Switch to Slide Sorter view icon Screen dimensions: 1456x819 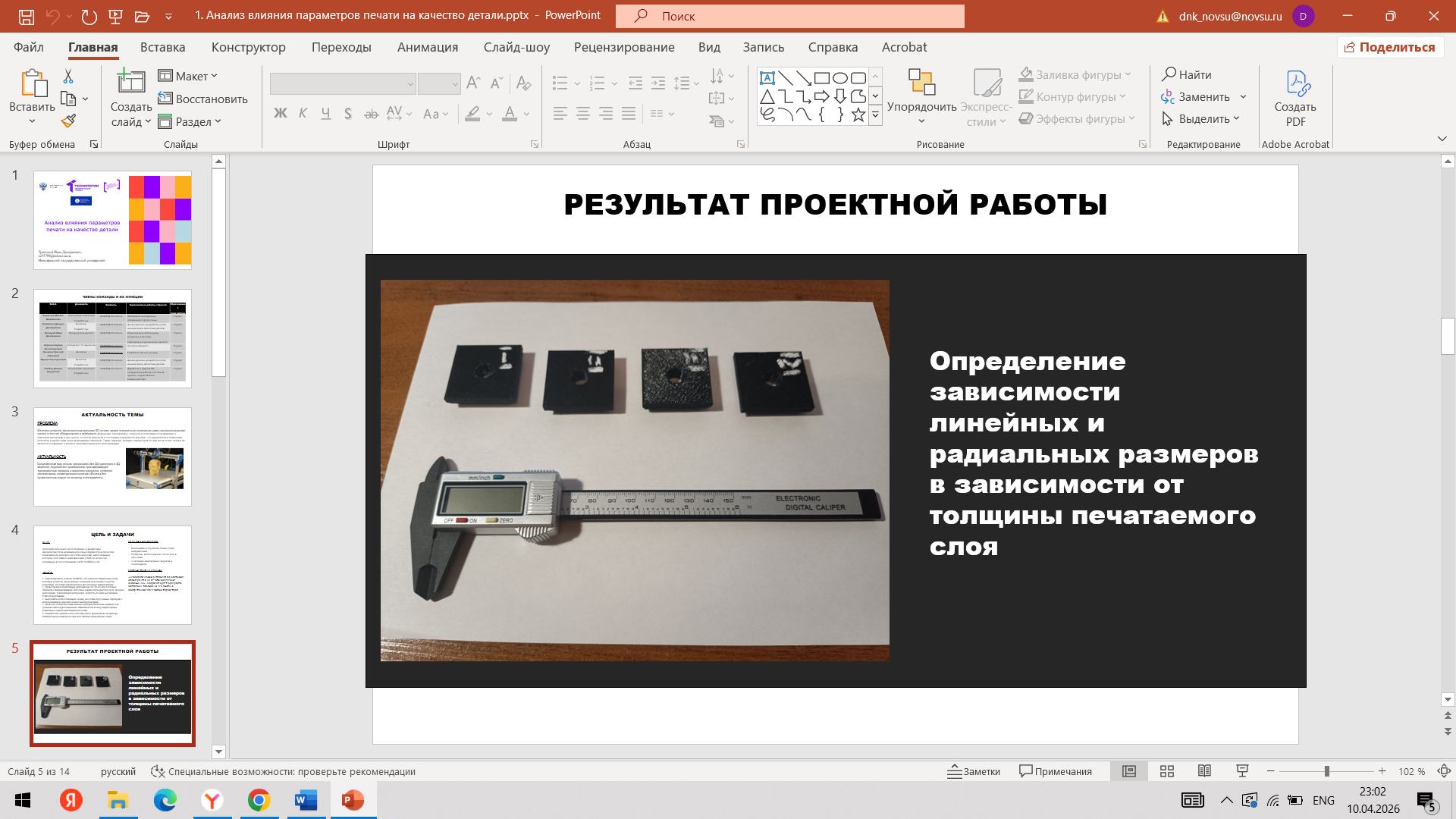click(x=1167, y=771)
